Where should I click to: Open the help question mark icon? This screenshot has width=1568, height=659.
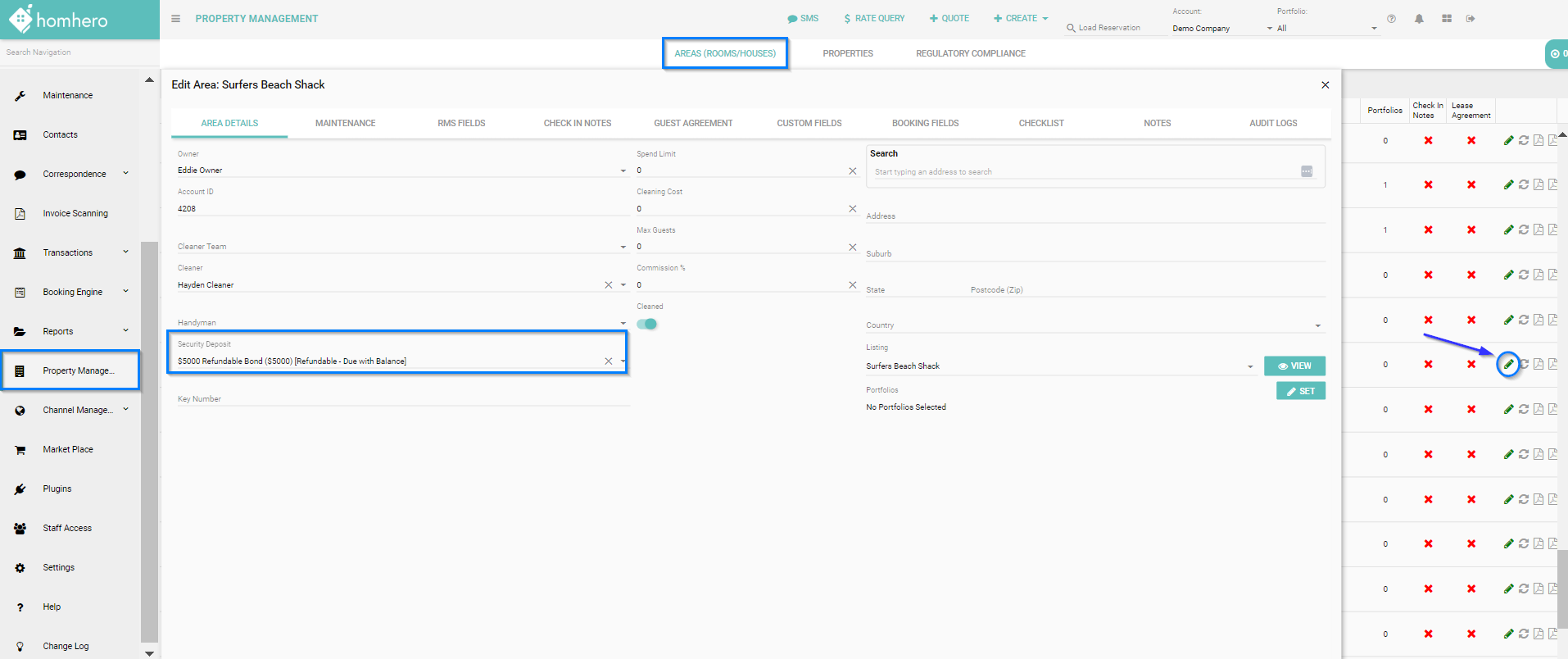(x=1391, y=19)
